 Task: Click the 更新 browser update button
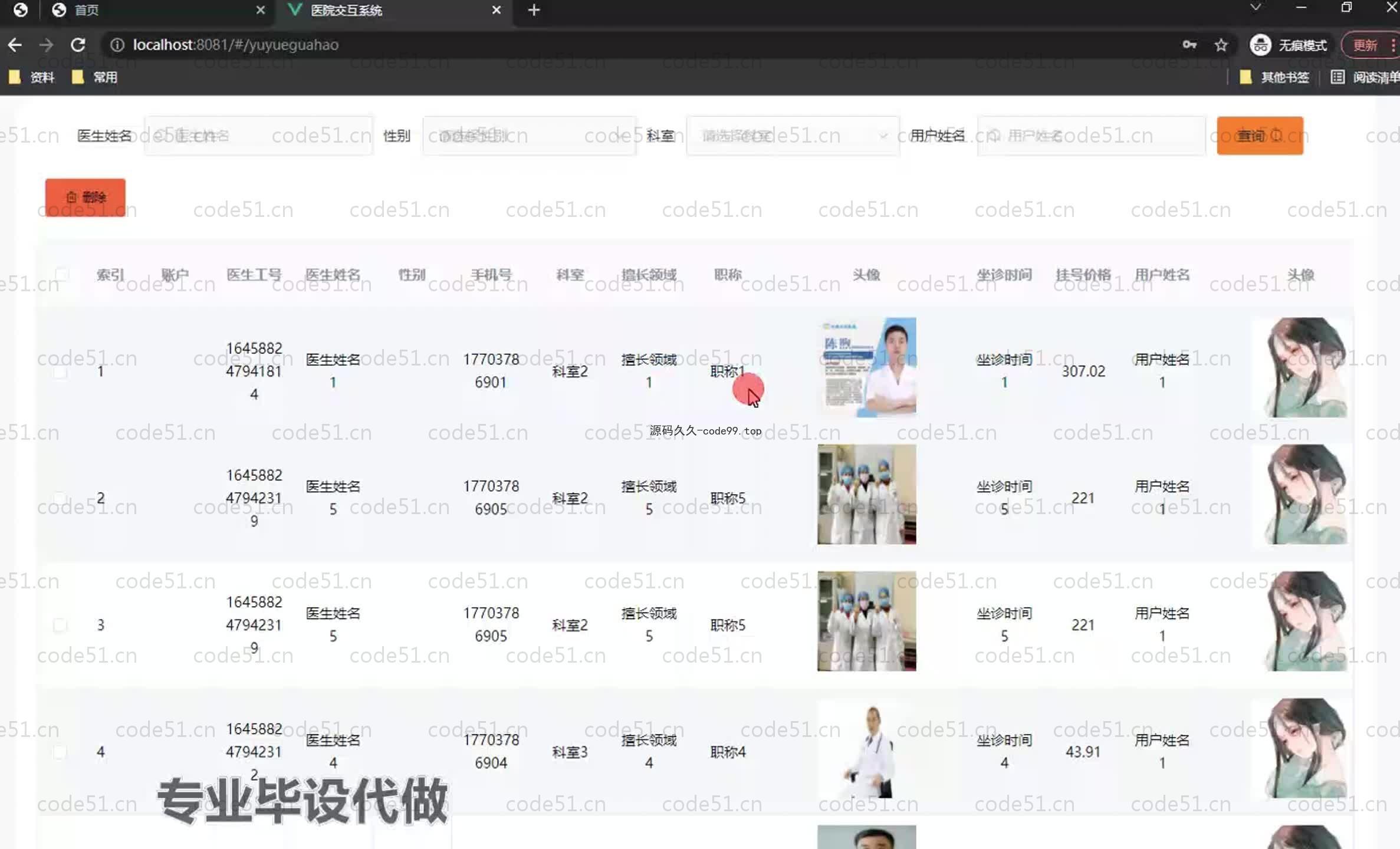coord(1365,45)
